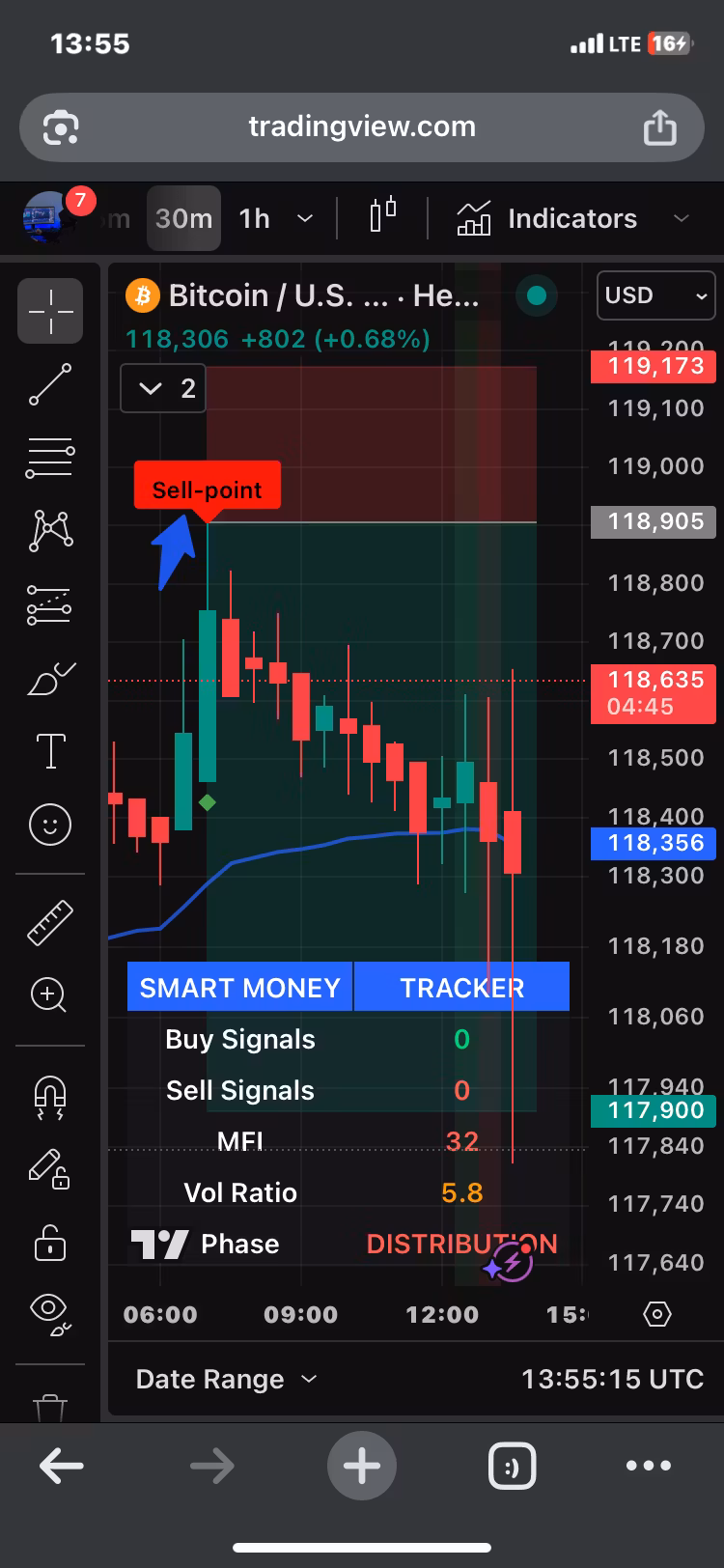The image size is (724, 1568).
Task: Open forecasting and measurement position tools
Action: point(50,604)
